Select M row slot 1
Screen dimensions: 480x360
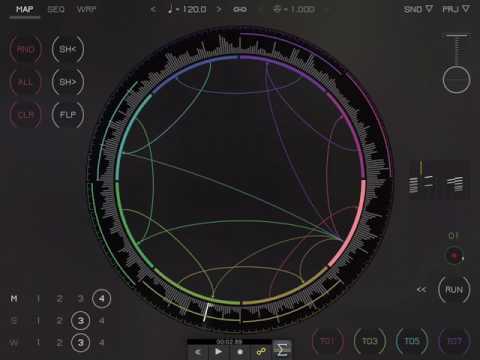38,299
